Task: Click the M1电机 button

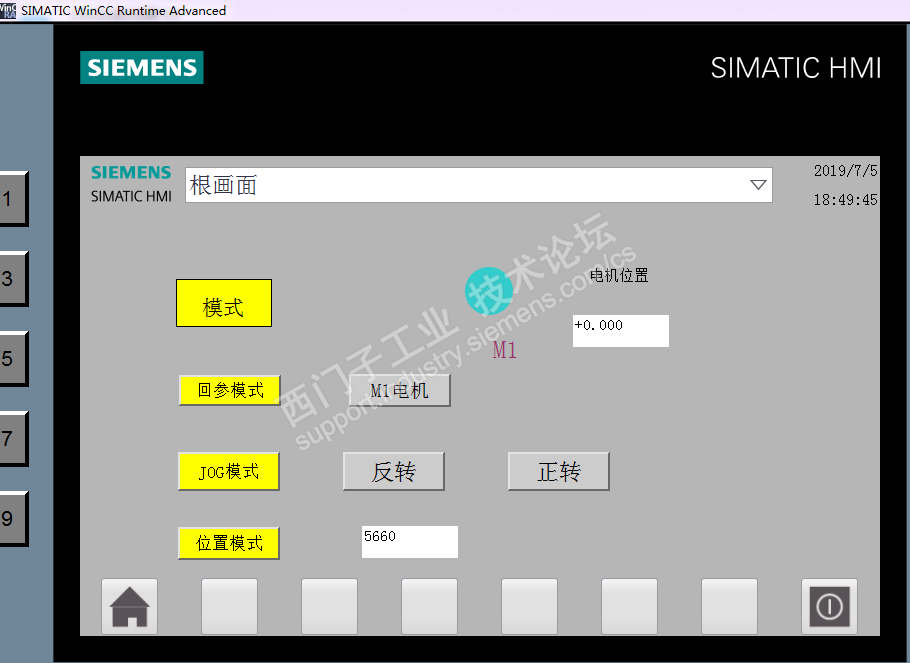Action: (x=399, y=390)
